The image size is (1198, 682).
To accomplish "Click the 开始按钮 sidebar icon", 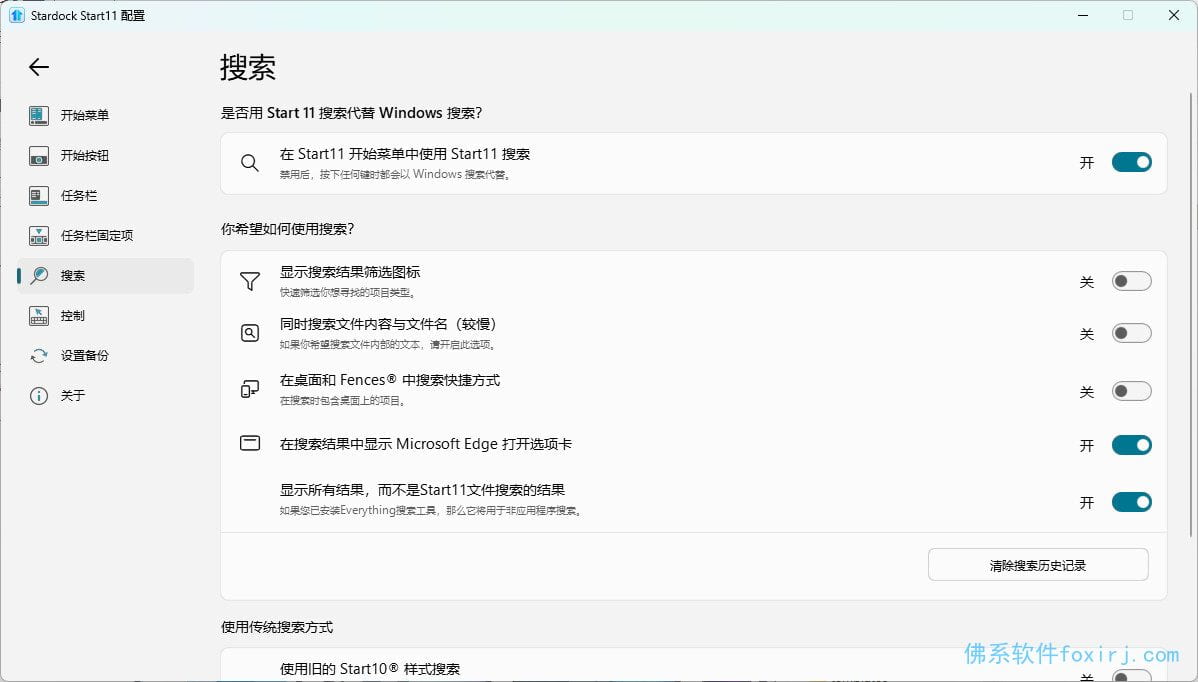I will pyautogui.click(x=39, y=156).
